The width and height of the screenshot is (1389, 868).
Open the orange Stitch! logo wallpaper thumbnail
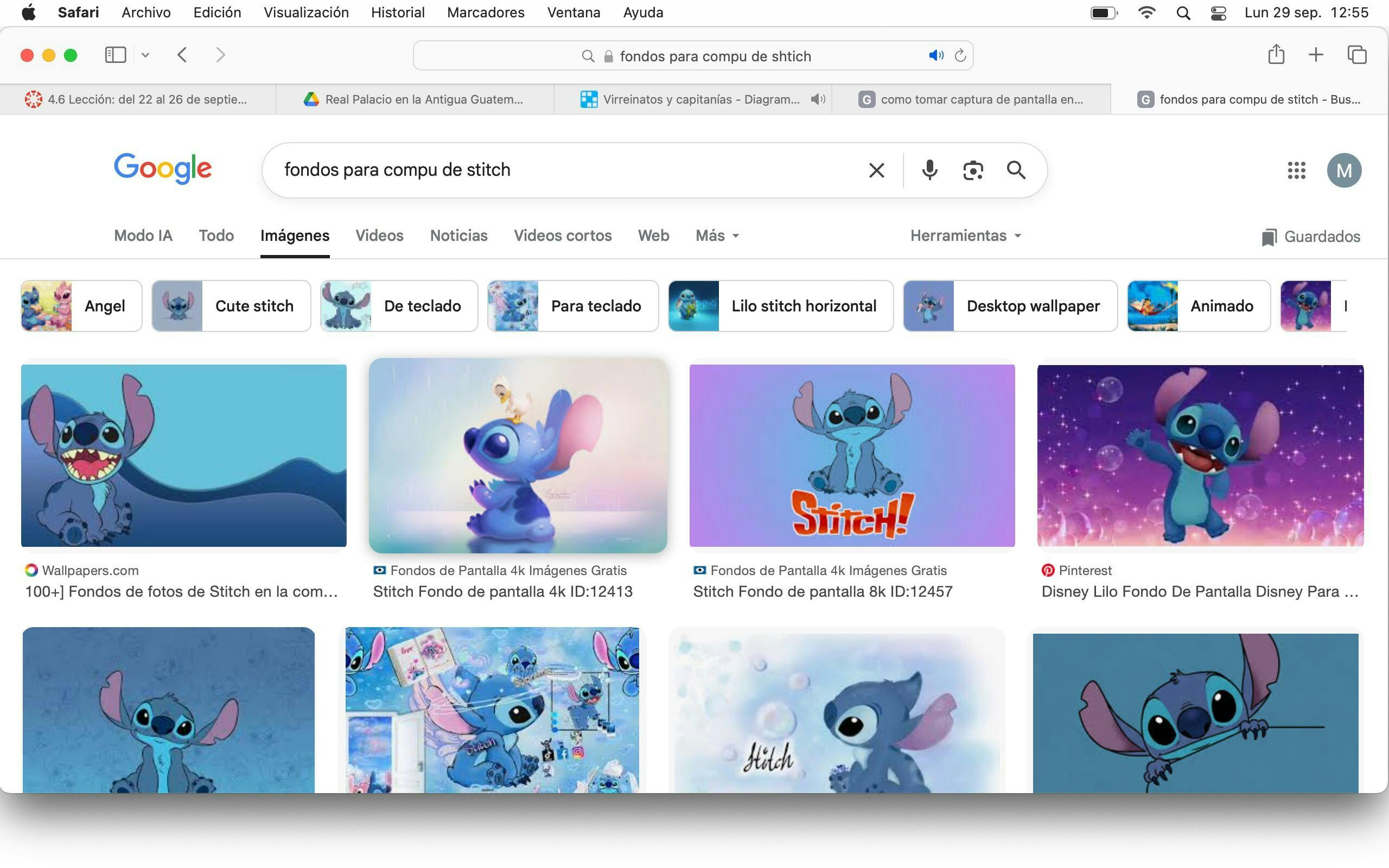pyautogui.click(x=852, y=455)
